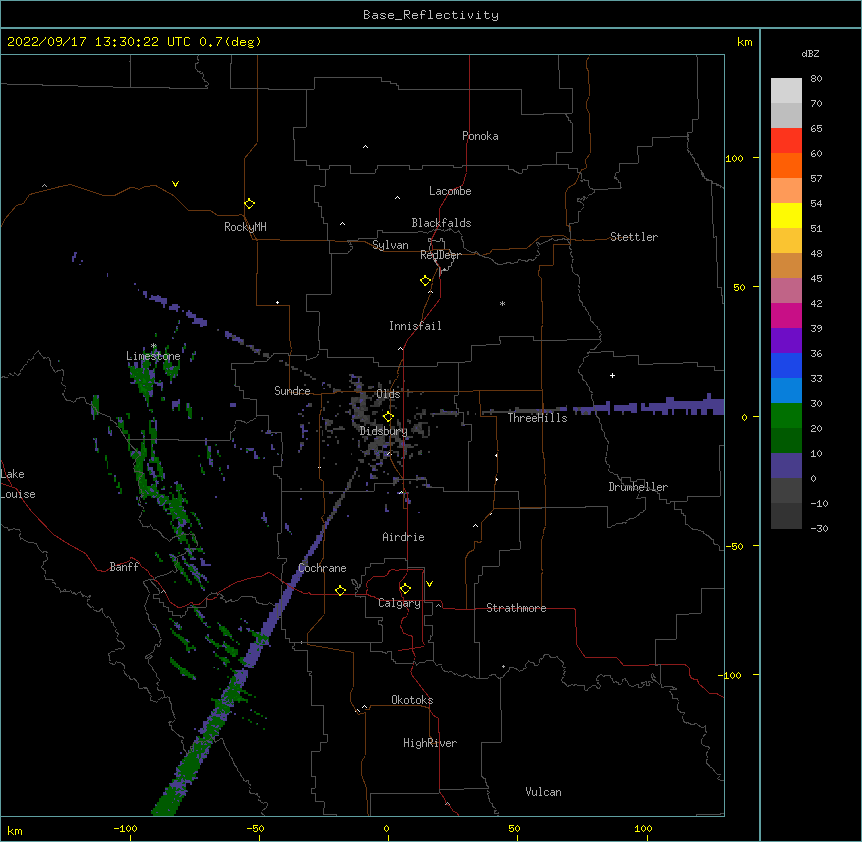Select the dark green 10-20 dBZ legend swatch

tap(786, 441)
